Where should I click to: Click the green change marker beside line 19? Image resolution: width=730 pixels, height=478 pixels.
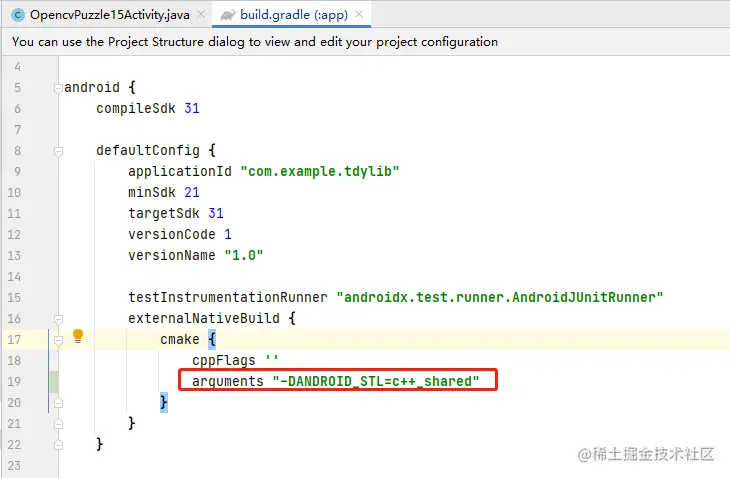tap(54, 382)
